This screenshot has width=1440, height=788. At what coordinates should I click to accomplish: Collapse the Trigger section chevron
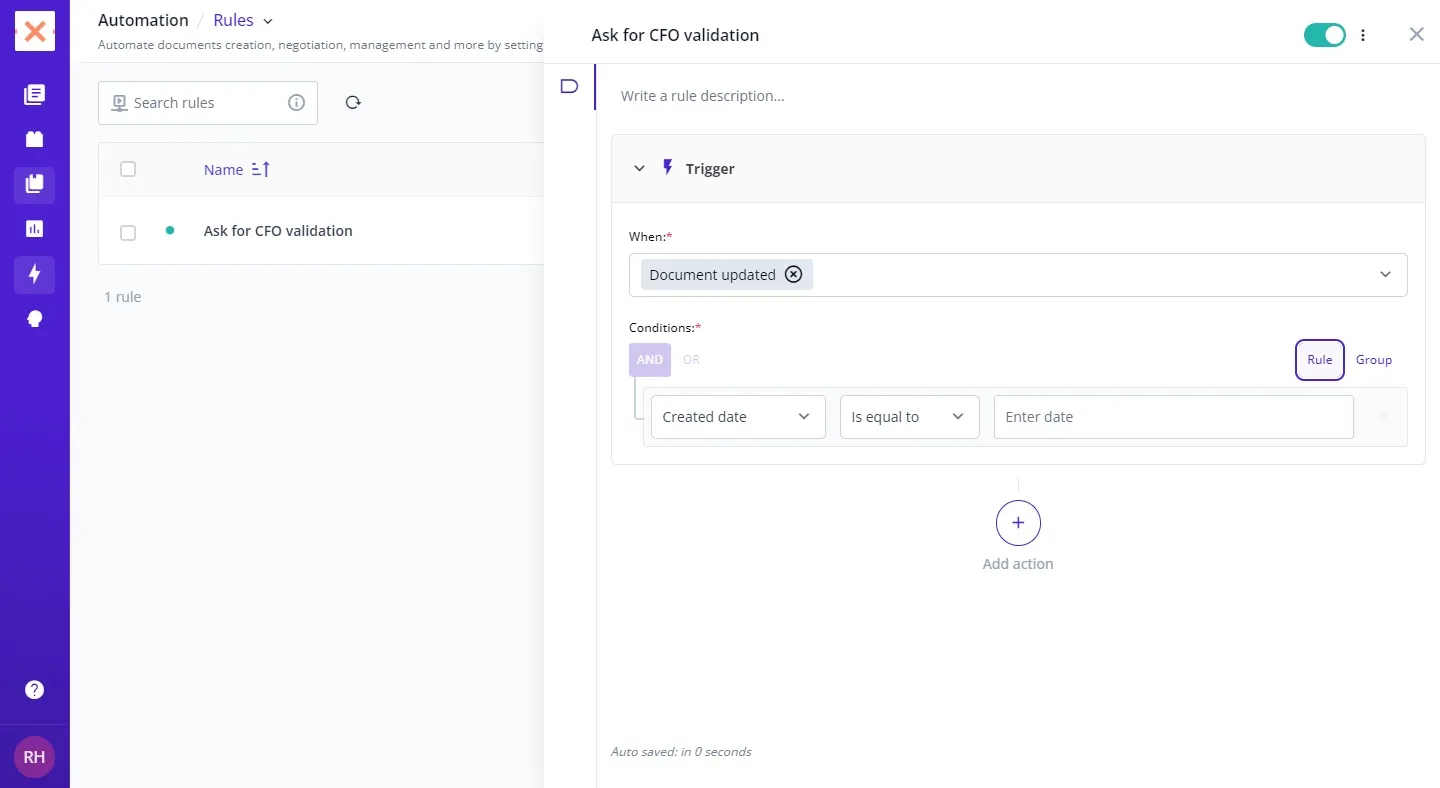tap(640, 169)
